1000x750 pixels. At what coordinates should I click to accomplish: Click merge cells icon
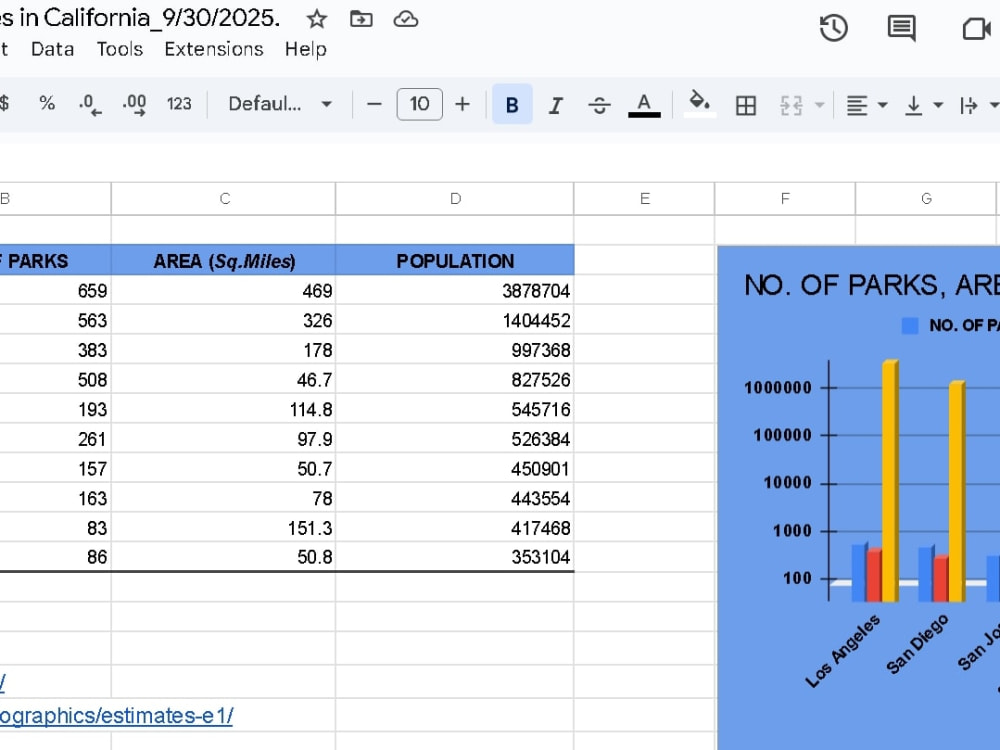point(791,105)
